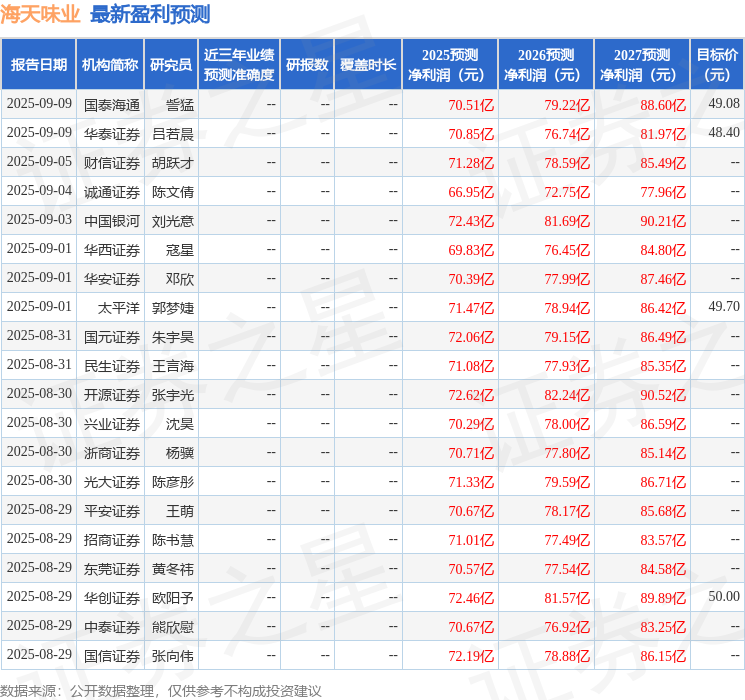This screenshot has height=700, width=745.
Task: Click the 中国银河 institution cell
Action: (x=112, y=221)
